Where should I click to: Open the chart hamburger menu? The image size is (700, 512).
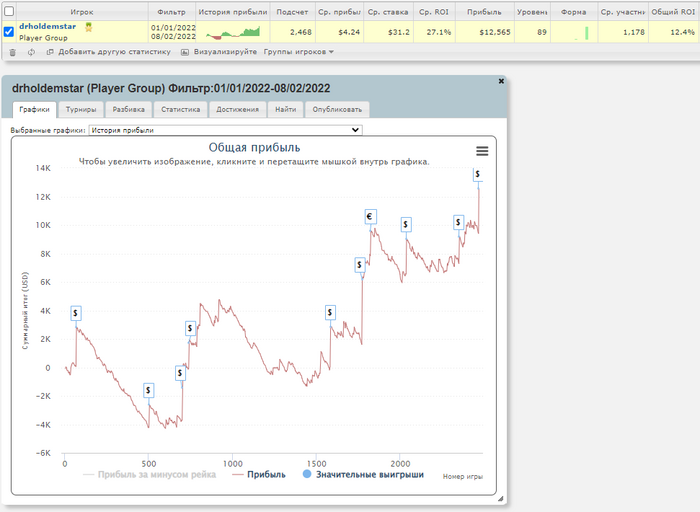(482, 150)
